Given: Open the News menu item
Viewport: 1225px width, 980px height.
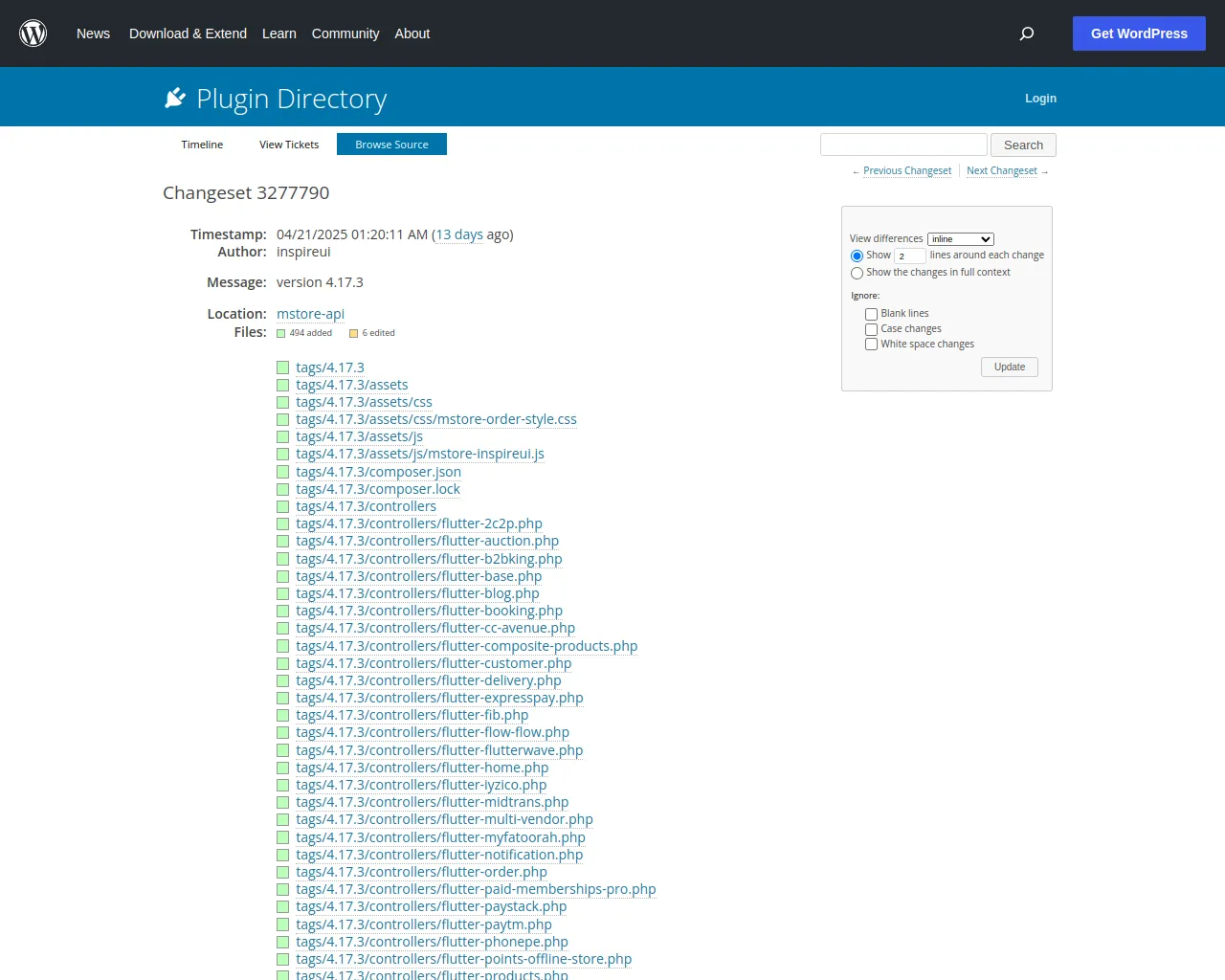Looking at the screenshot, I should click(x=93, y=33).
